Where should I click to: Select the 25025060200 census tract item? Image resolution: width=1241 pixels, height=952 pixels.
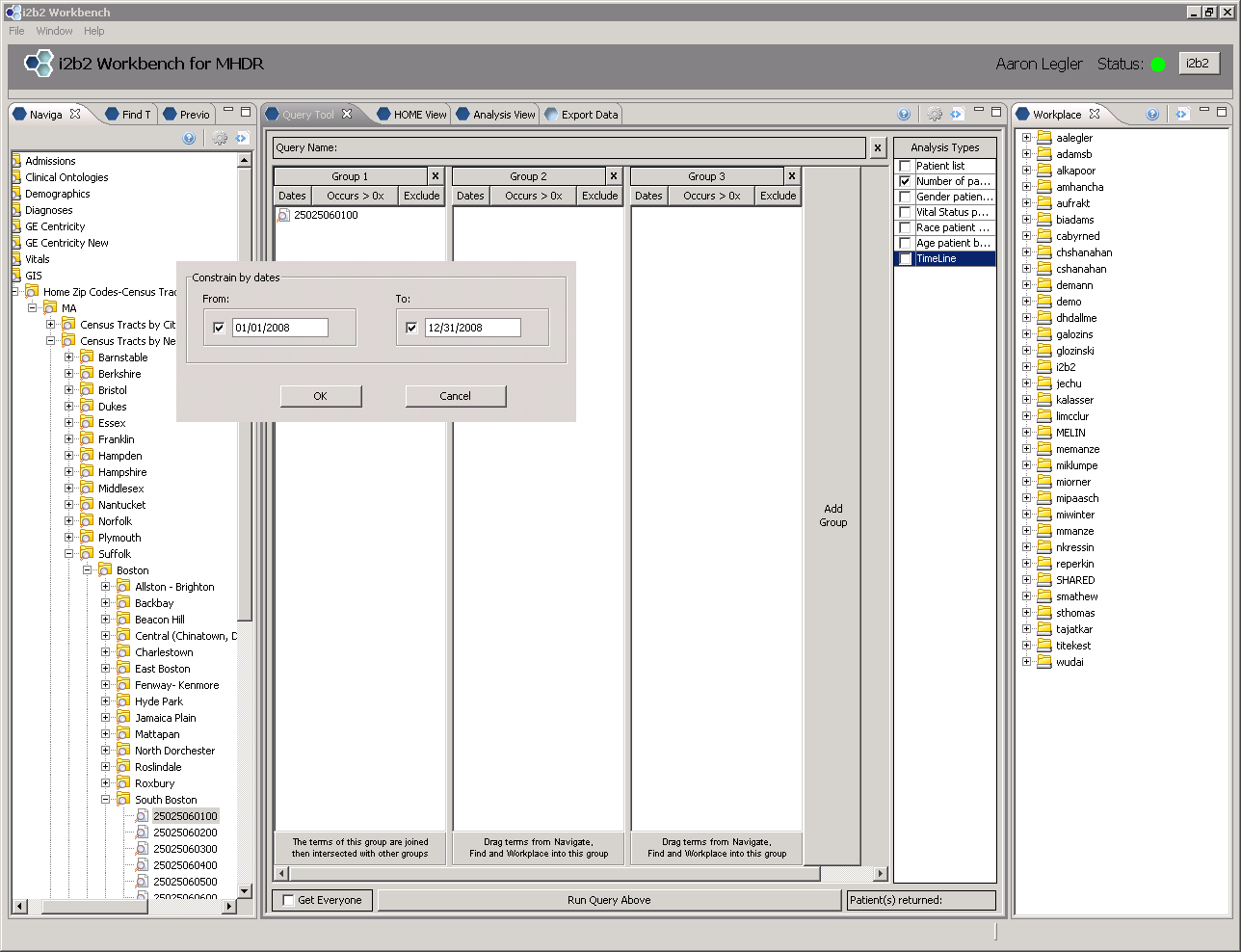click(185, 833)
